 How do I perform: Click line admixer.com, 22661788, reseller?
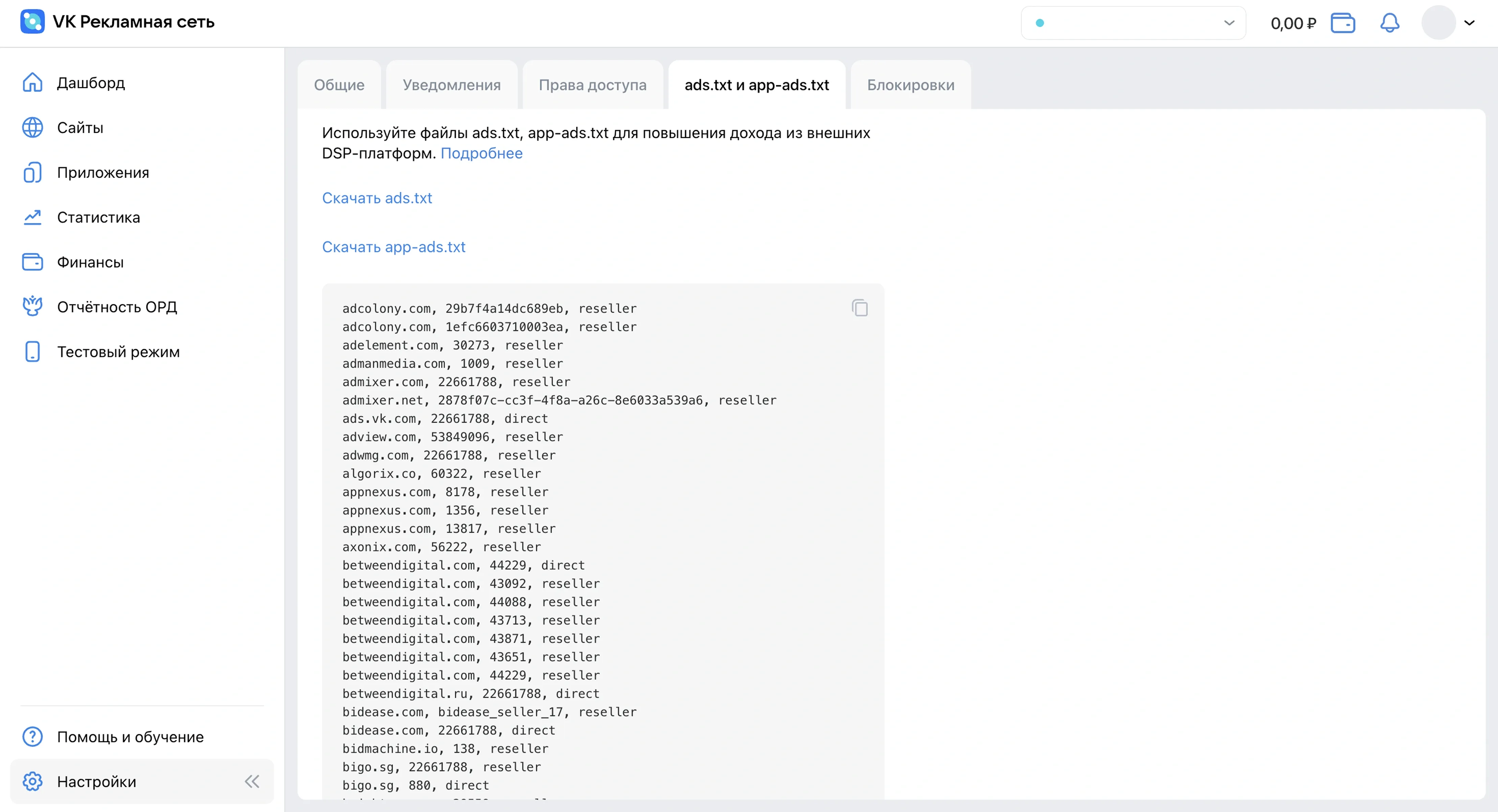point(457,382)
